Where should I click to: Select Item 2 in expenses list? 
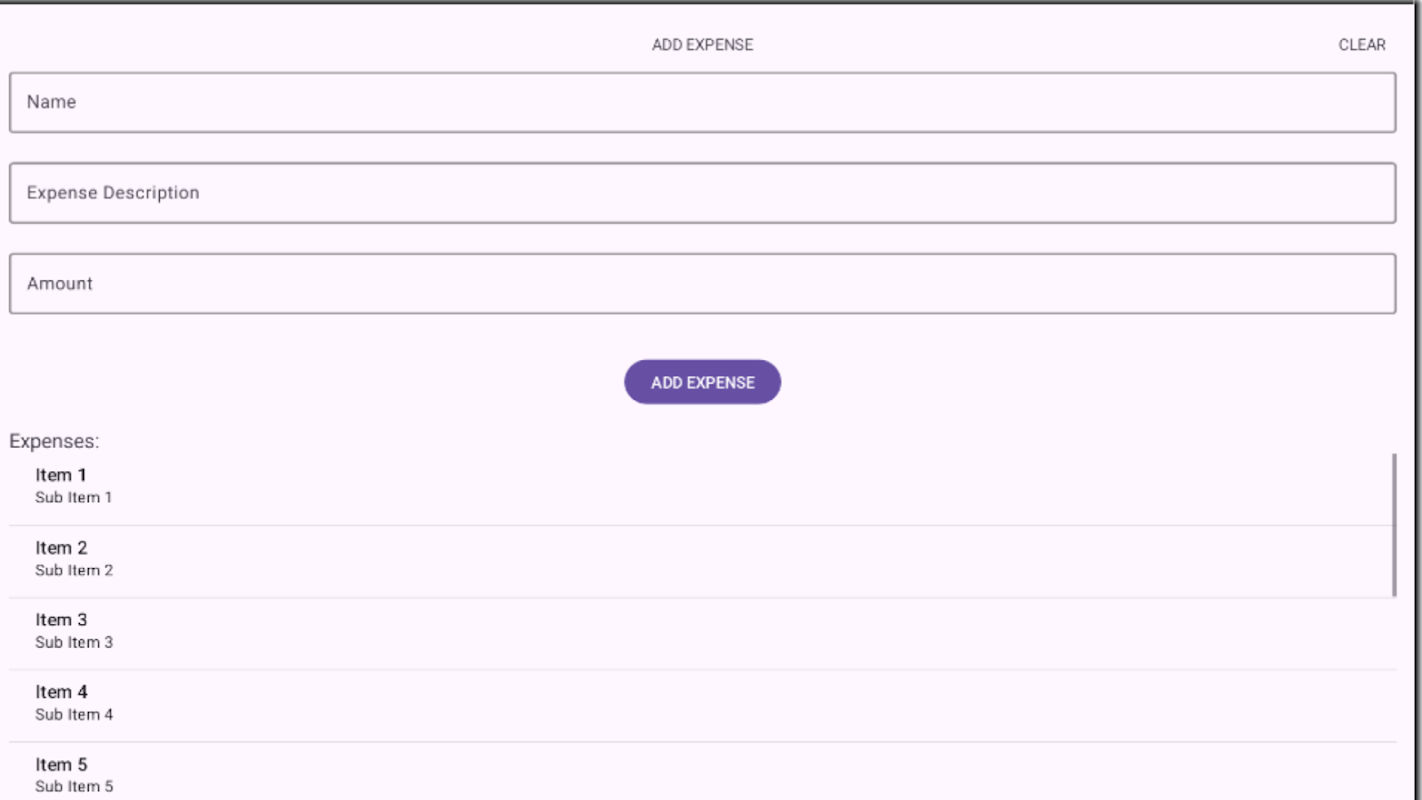702,562
